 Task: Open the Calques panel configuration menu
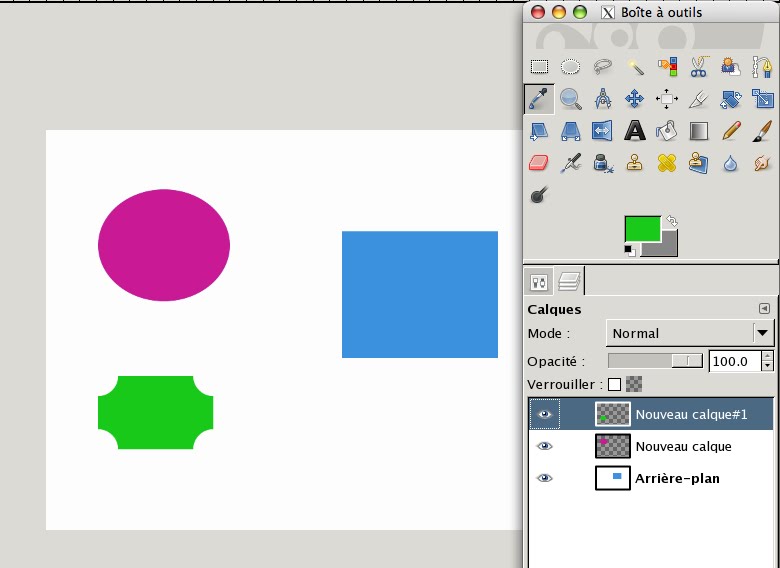click(x=764, y=309)
